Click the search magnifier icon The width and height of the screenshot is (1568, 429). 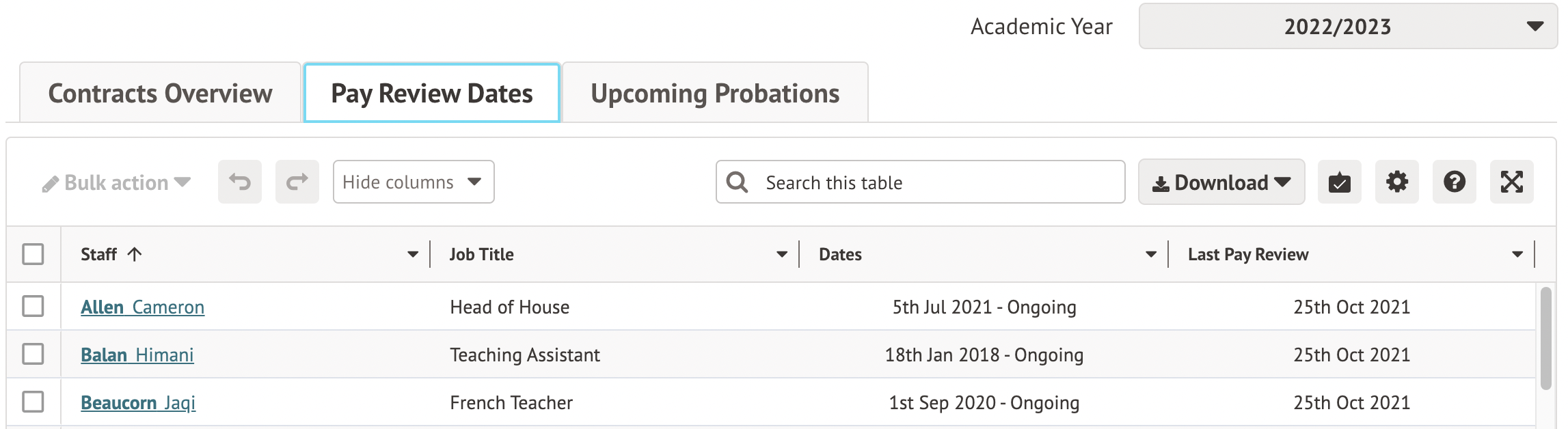[737, 182]
